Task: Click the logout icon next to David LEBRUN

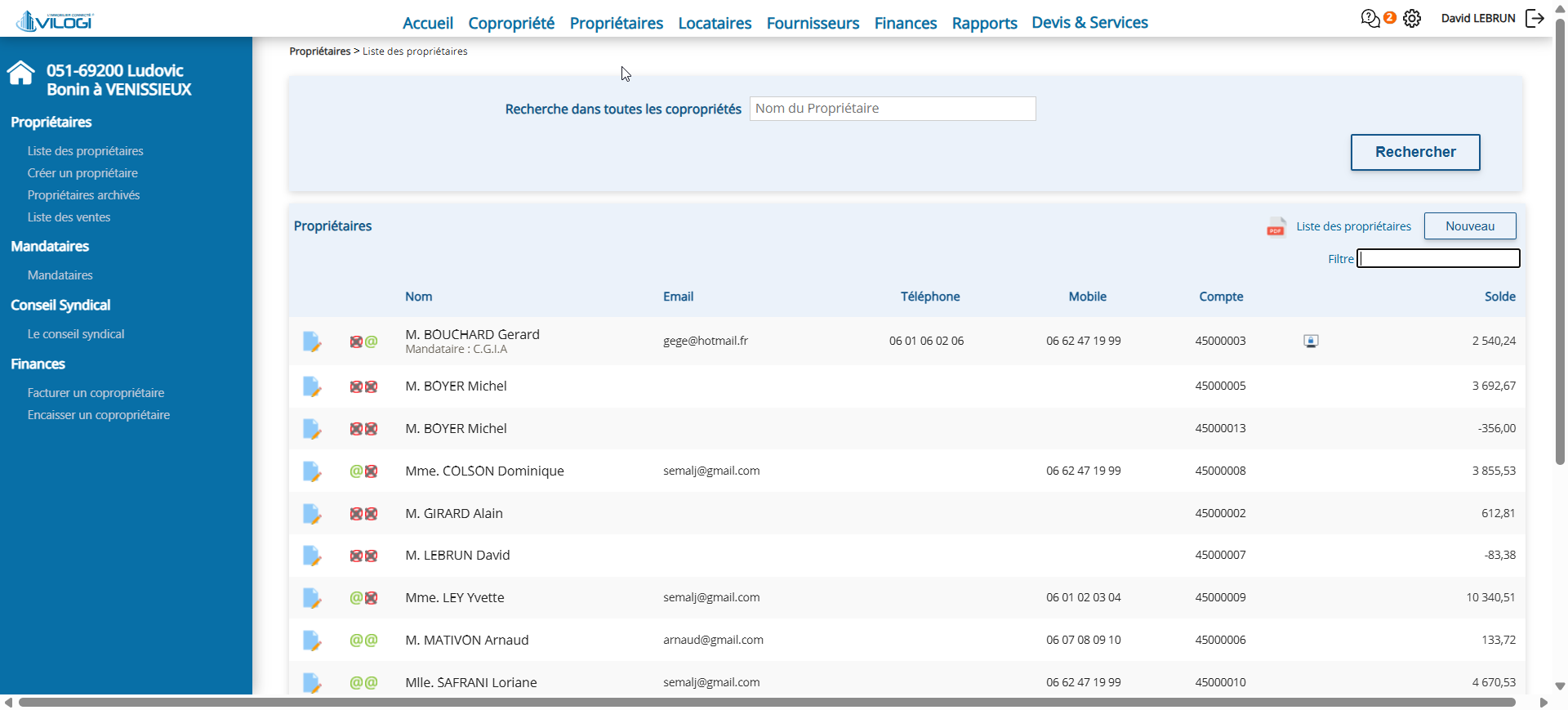Action: pos(1535,18)
